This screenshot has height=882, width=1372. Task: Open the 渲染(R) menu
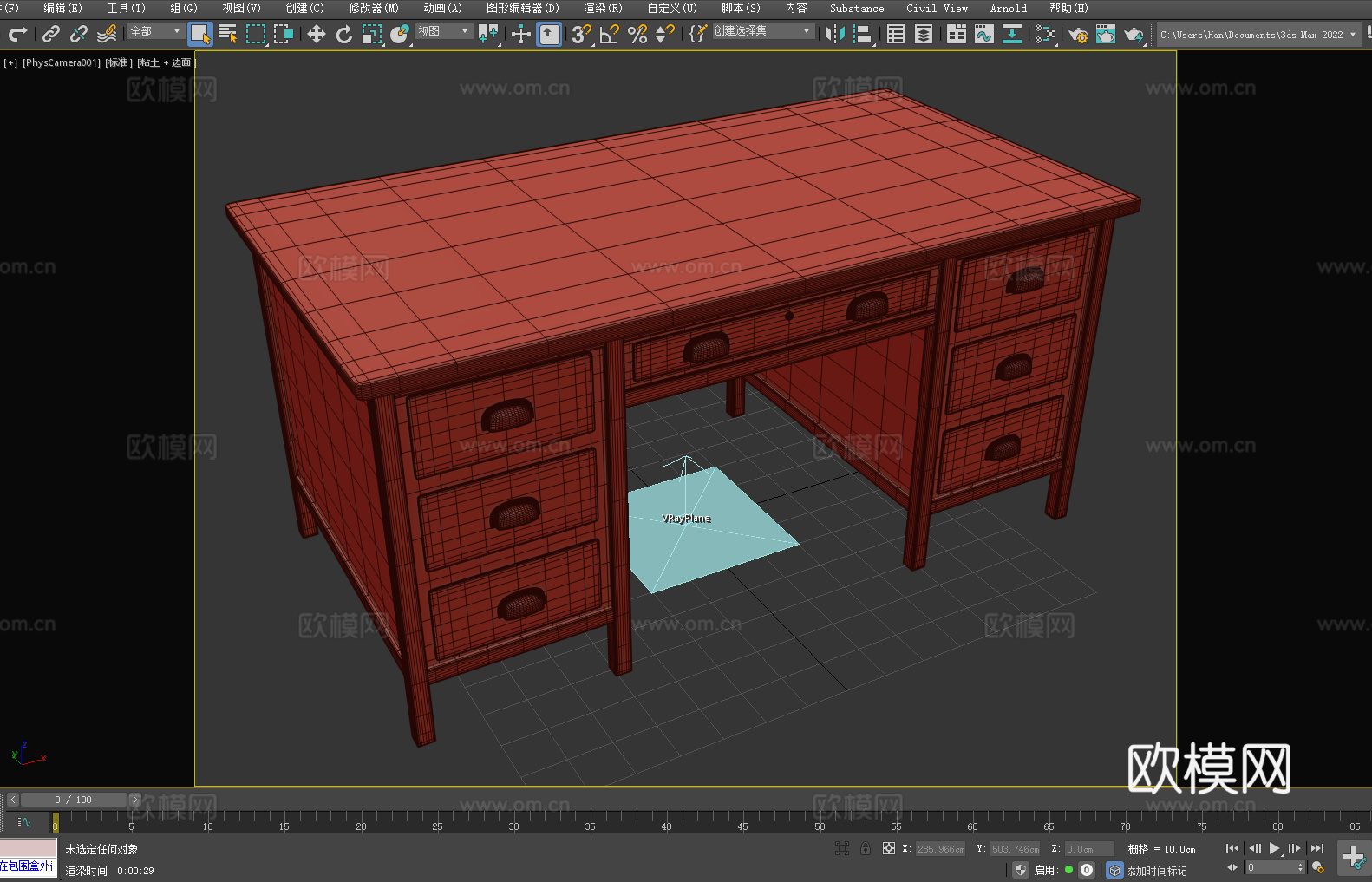[603, 8]
